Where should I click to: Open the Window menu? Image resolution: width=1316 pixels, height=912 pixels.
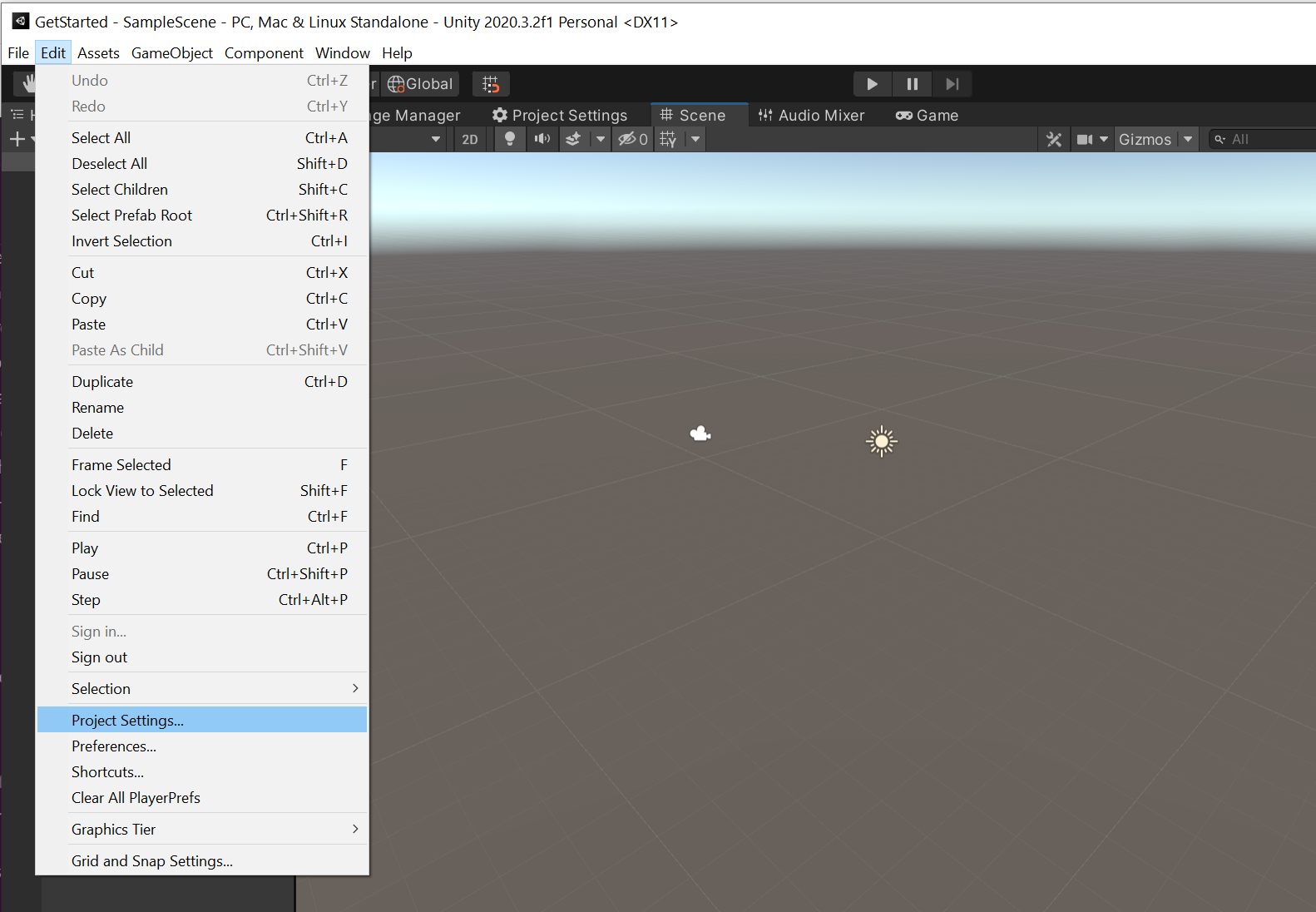point(343,52)
